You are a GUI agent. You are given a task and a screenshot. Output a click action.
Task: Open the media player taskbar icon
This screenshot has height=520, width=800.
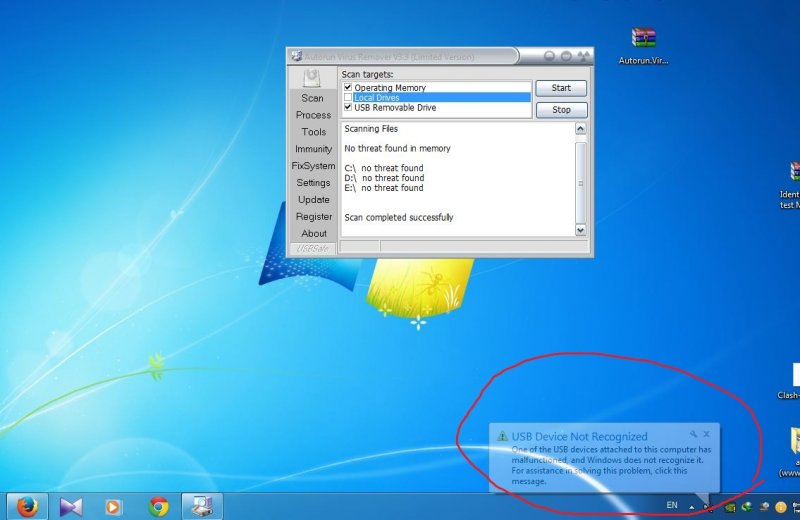pyautogui.click(x=113, y=507)
